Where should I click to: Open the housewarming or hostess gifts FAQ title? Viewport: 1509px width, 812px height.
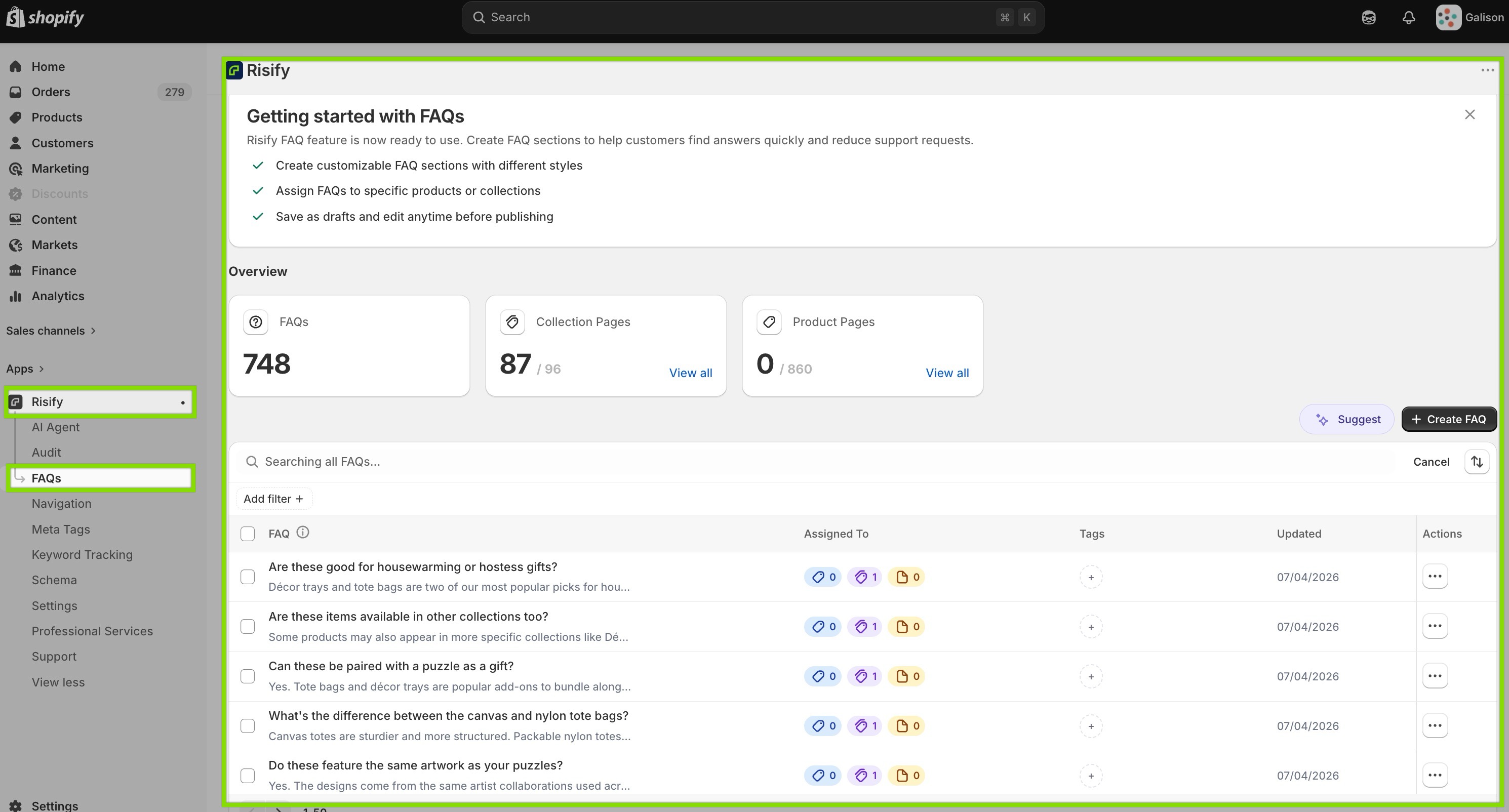[x=413, y=567]
